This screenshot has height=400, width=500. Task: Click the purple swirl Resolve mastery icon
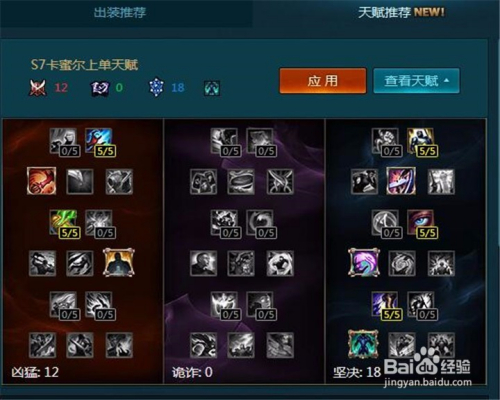364,262
